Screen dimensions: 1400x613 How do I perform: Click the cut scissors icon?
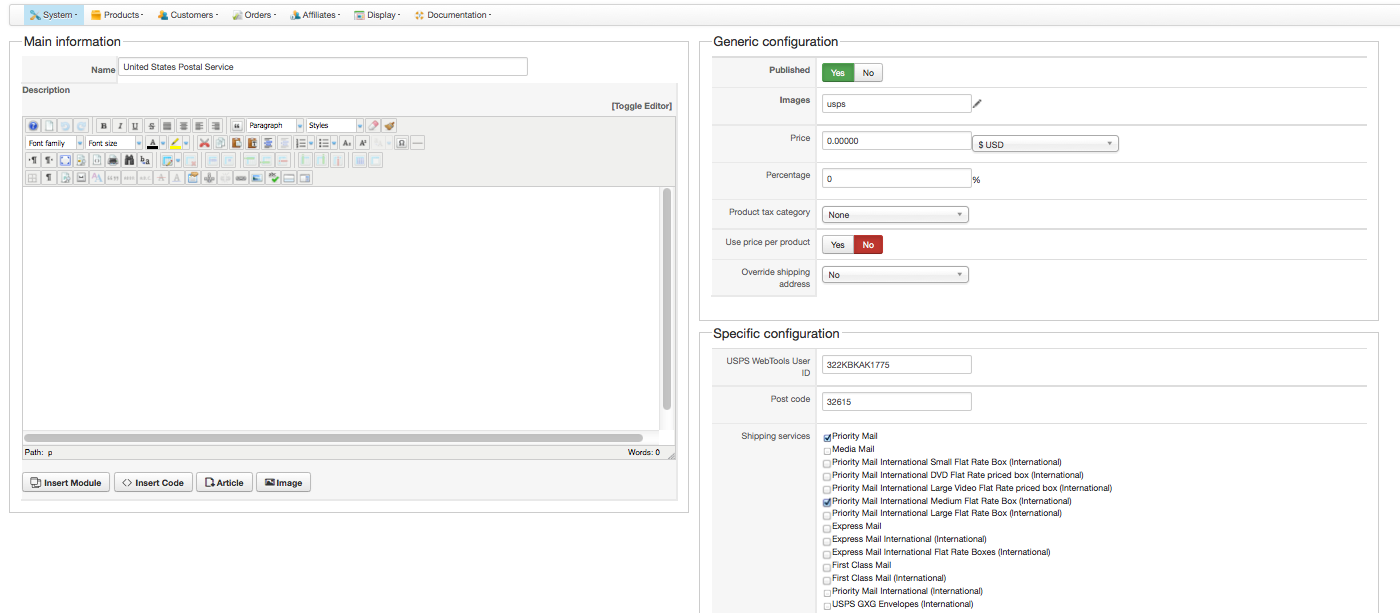pyautogui.click(x=204, y=143)
